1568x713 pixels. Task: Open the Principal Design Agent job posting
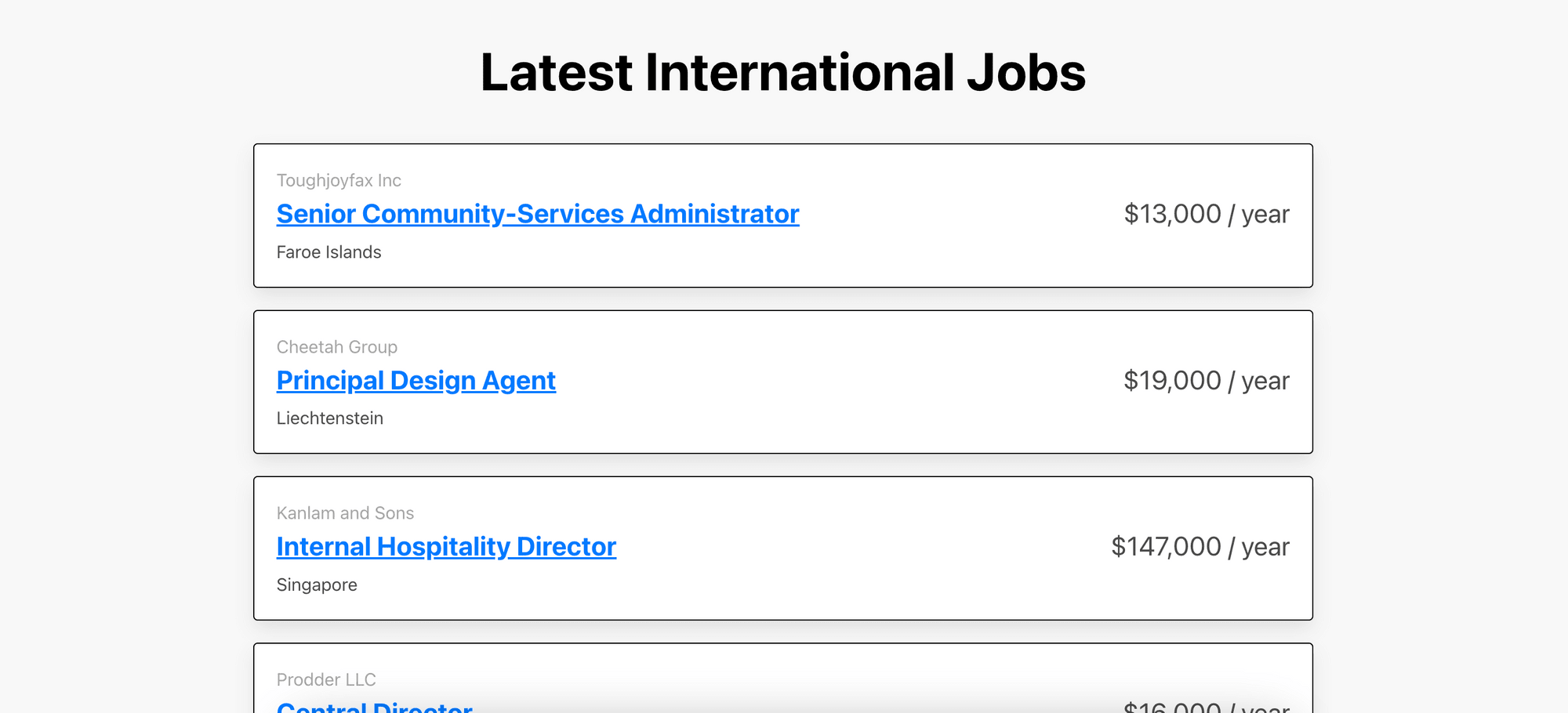(416, 381)
